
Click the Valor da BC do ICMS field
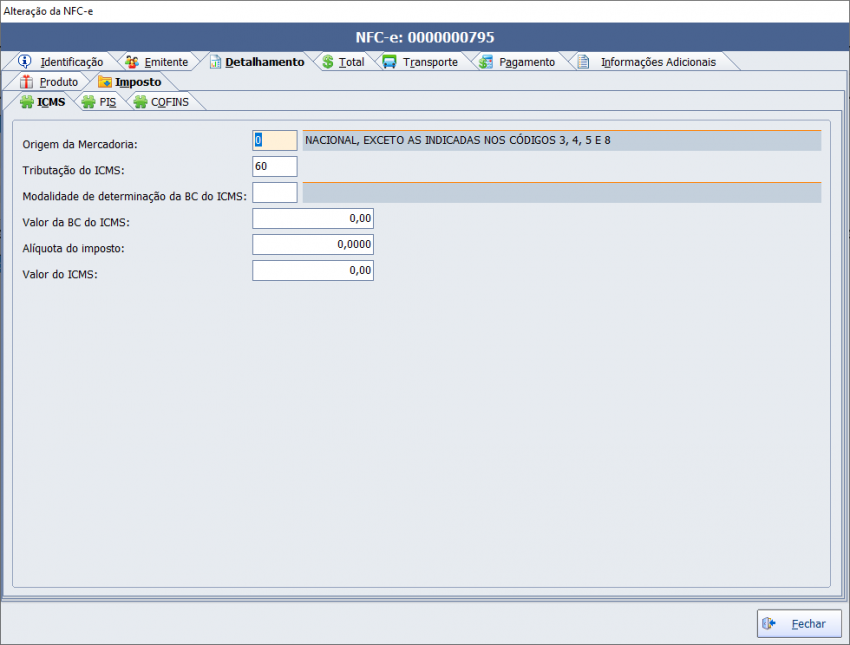[313, 218]
